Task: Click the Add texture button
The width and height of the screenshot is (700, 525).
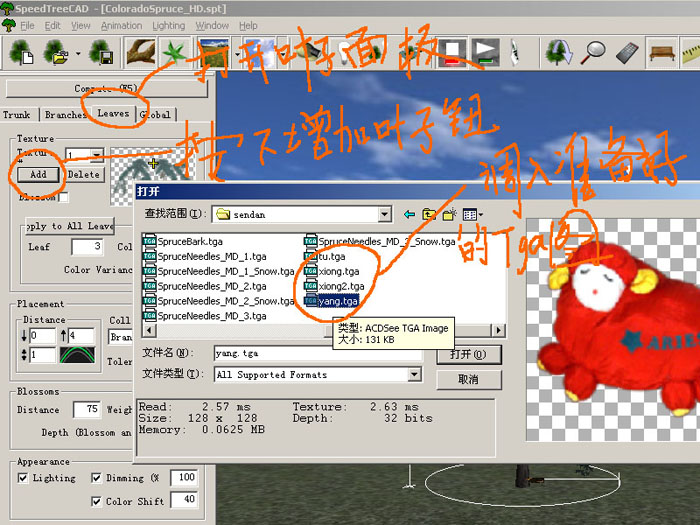Action: pyautogui.click(x=38, y=175)
